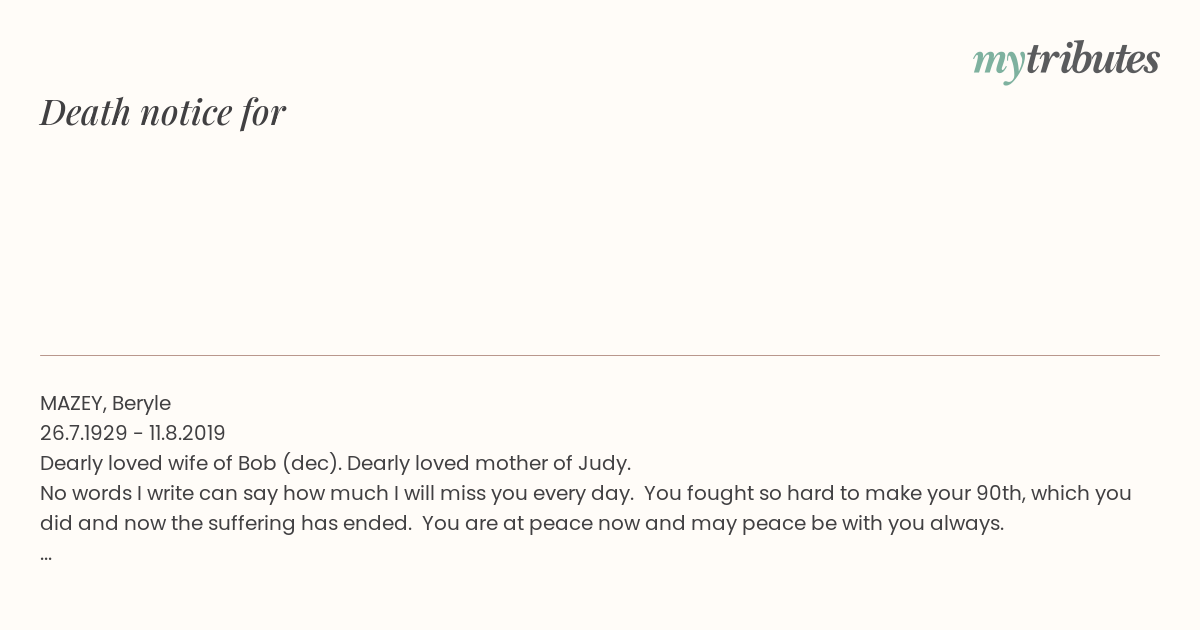Click the mytributes logo
Viewport: 1200px width, 630px height.
coord(1066,62)
